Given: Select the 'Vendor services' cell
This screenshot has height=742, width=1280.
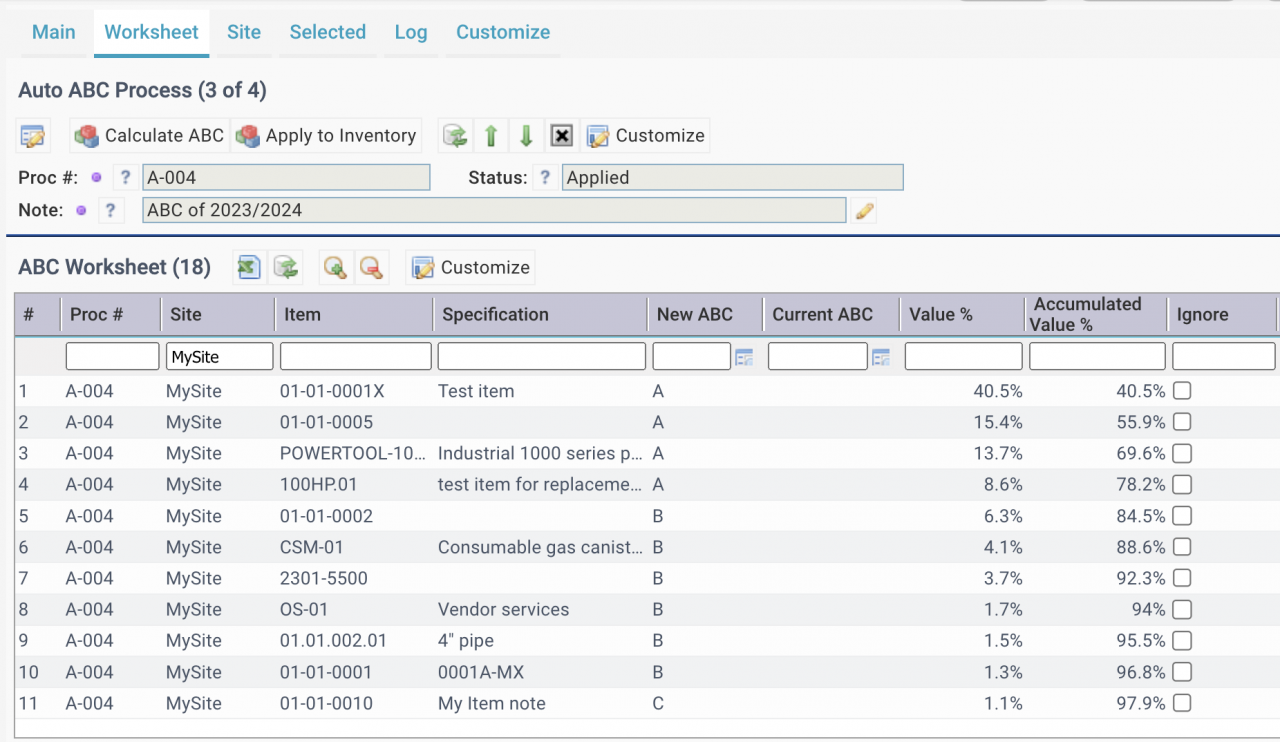Looking at the screenshot, I should point(503,609).
